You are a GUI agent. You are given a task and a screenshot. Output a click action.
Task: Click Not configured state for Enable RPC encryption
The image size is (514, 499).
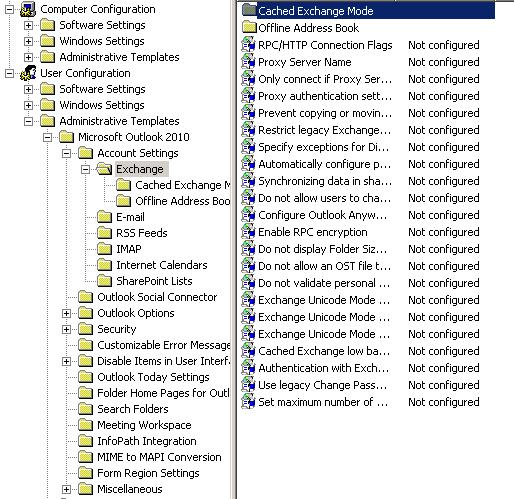tap(444, 232)
